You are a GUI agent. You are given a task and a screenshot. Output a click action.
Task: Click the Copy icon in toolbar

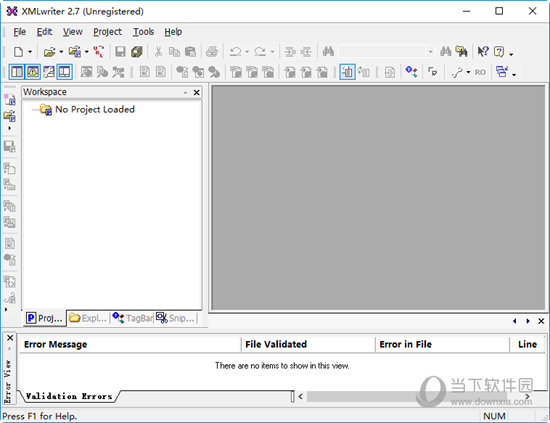174,52
